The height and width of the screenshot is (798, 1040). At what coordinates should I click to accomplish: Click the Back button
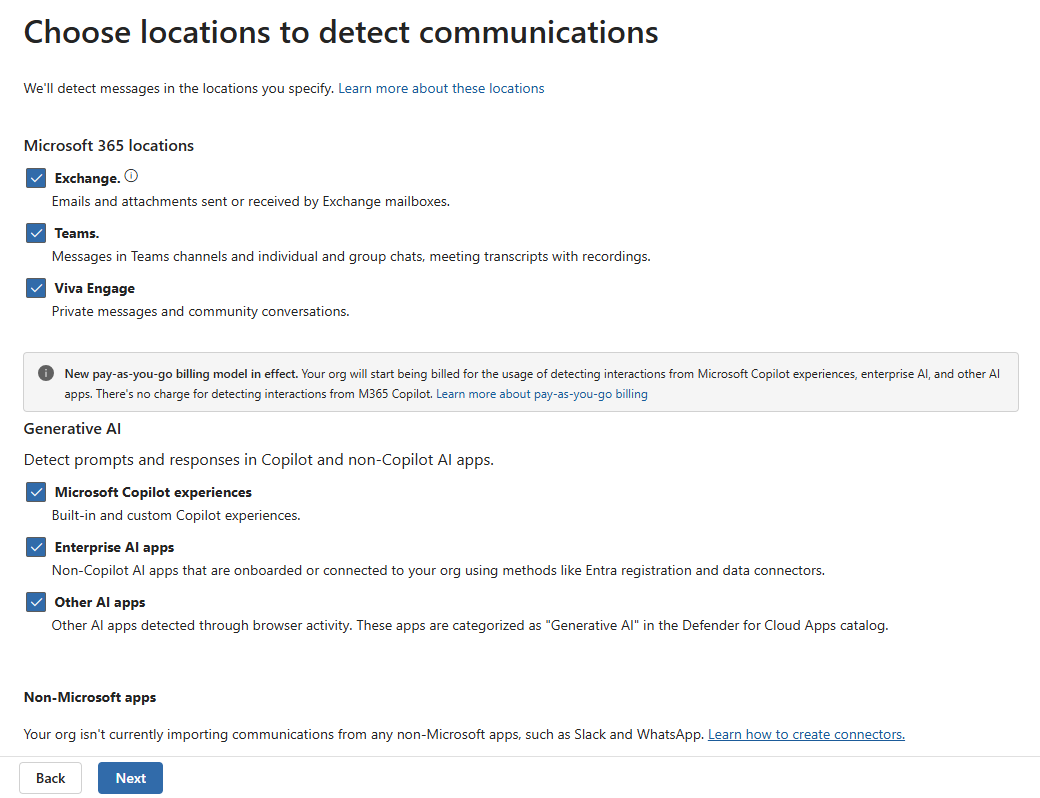coord(50,778)
